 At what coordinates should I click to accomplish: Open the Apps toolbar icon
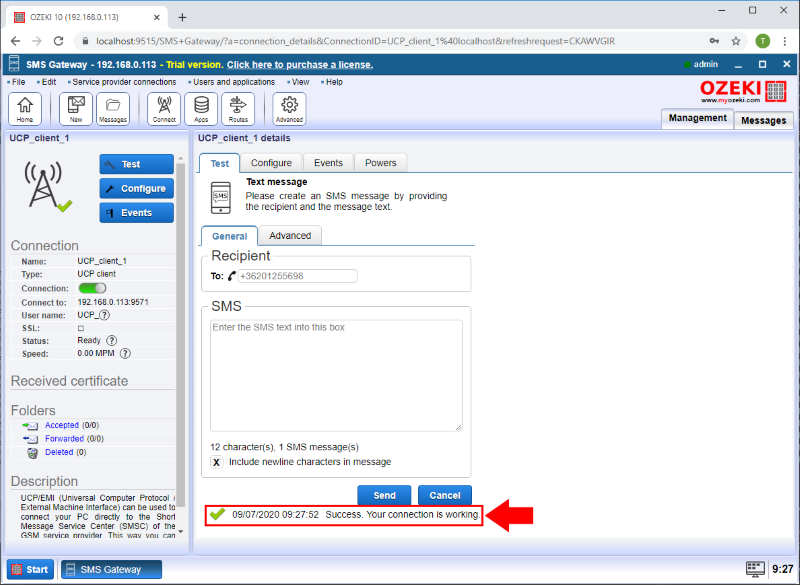pyautogui.click(x=201, y=108)
